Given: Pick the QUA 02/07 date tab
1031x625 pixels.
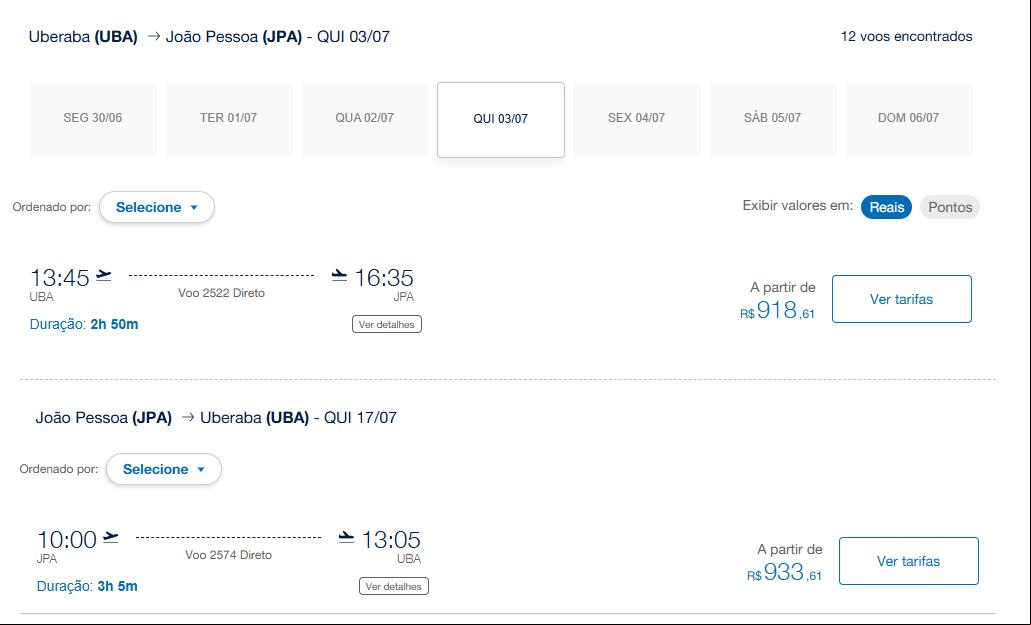Looking at the screenshot, I should pos(365,120).
